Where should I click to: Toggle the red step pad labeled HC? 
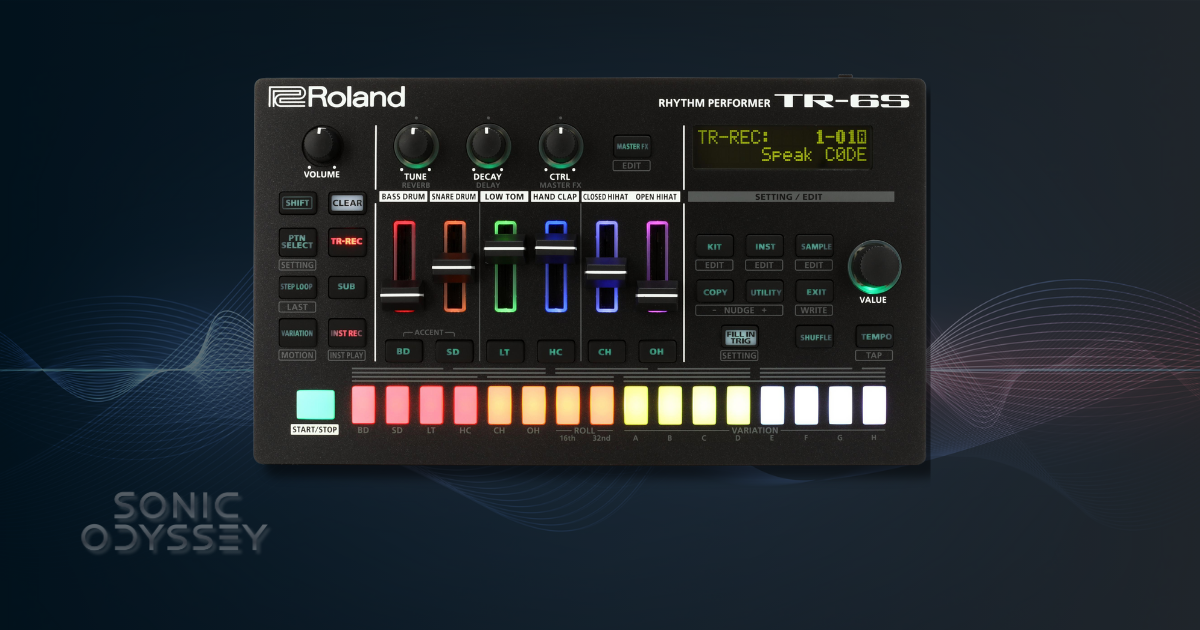[x=465, y=405]
